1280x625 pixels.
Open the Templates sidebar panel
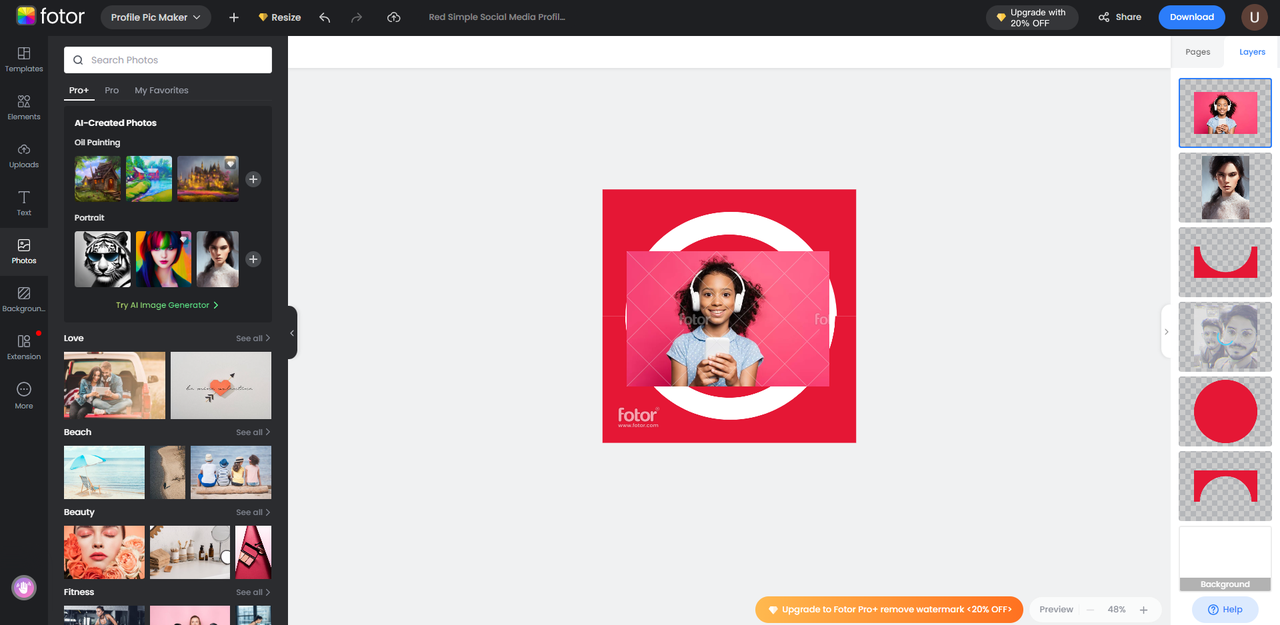coord(24,59)
